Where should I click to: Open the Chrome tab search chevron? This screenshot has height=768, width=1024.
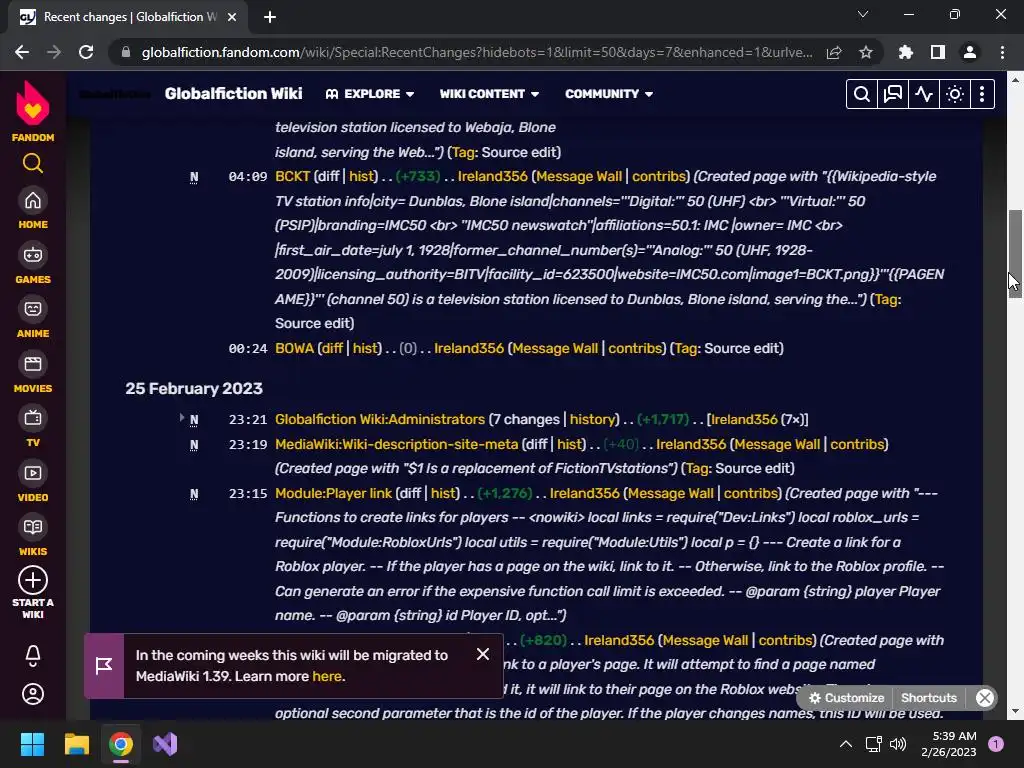click(x=863, y=14)
